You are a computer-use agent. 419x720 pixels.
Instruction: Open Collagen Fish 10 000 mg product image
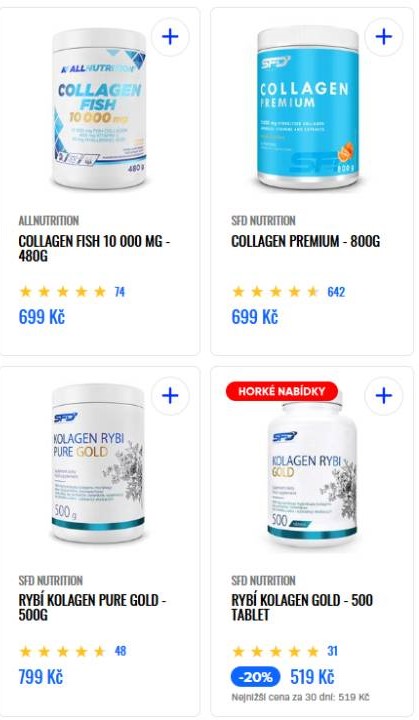99,108
